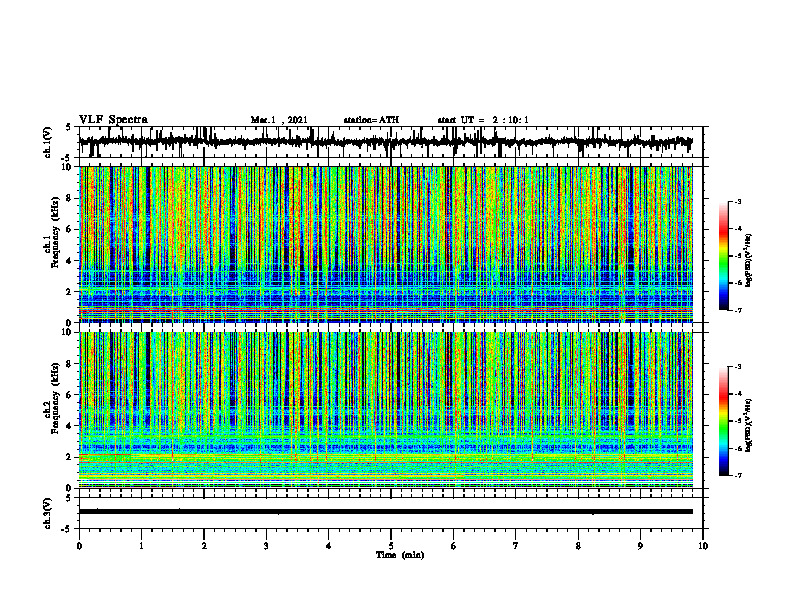This screenshot has width=792, height=612.
Task: Click the ch.2 frequency tick label "8"
Action: coord(70,364)
